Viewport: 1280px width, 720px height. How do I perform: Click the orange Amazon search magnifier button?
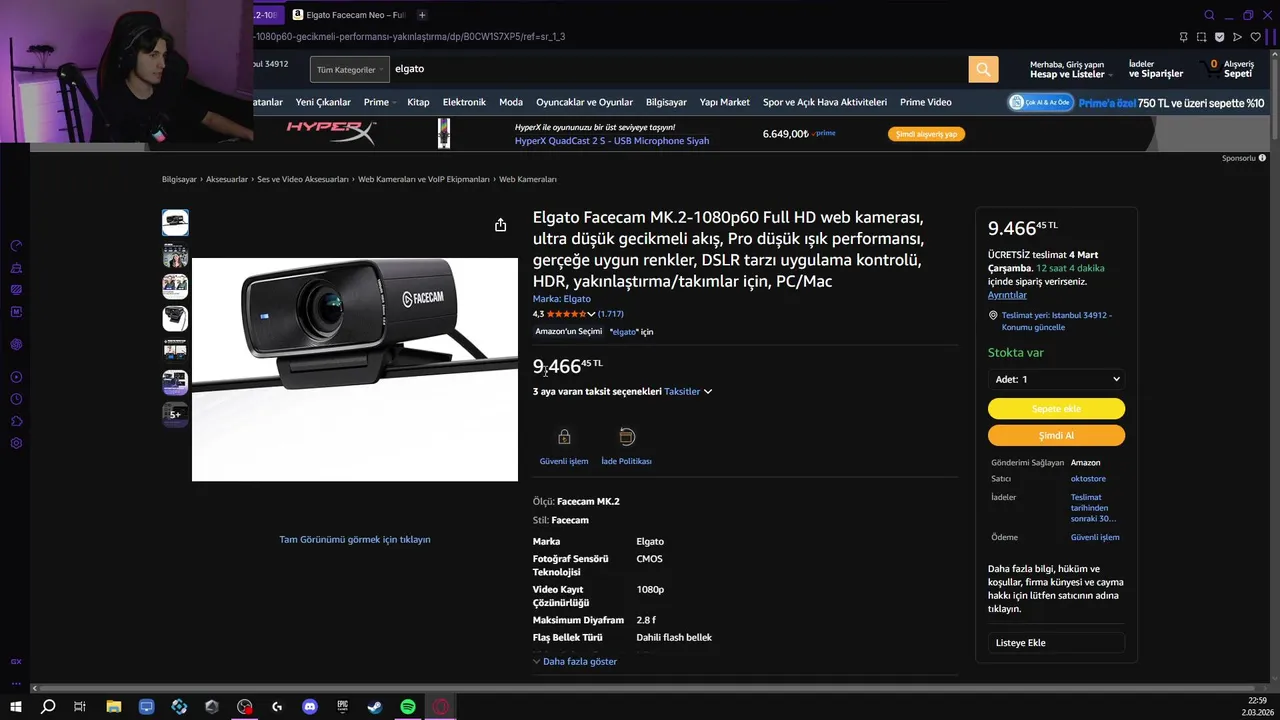[x=983, y=69]
